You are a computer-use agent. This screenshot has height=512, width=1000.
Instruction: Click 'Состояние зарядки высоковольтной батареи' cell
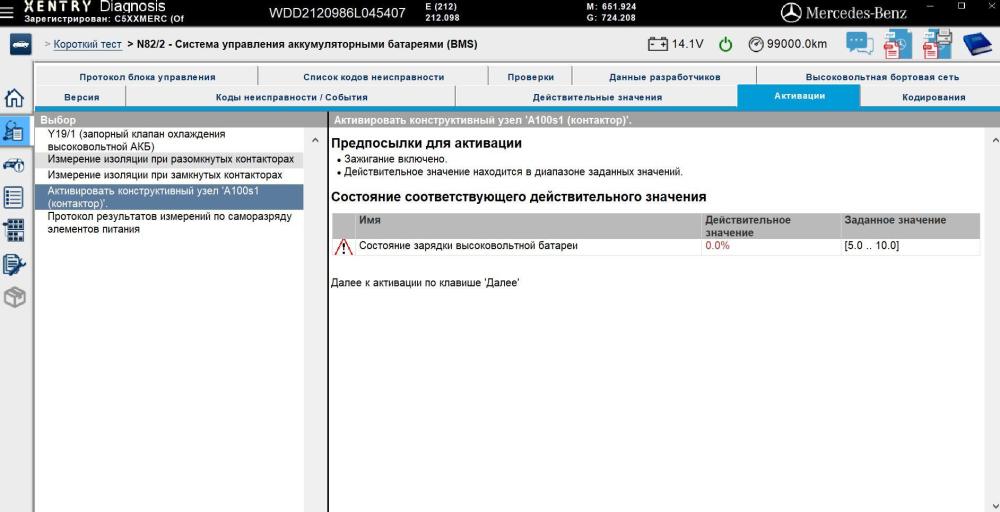pyautogui.click(x=528, y=246)
